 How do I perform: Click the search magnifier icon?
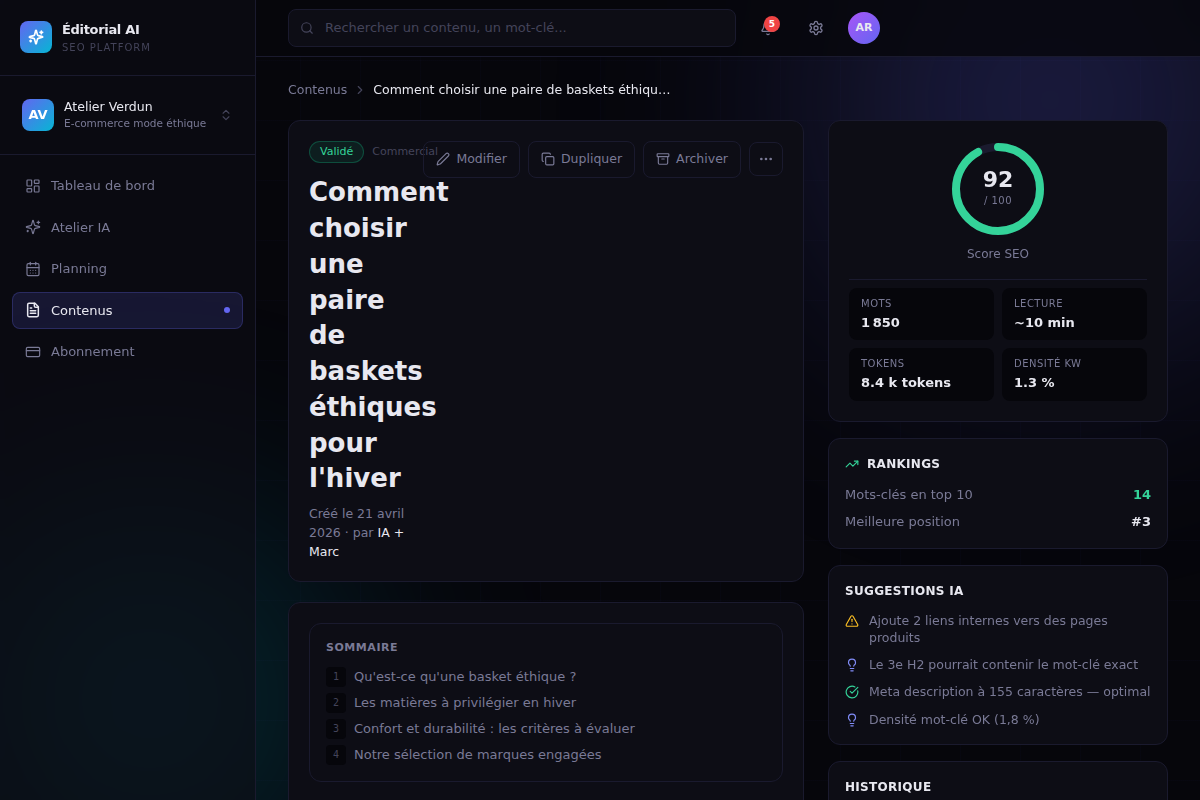pos(307,28)
